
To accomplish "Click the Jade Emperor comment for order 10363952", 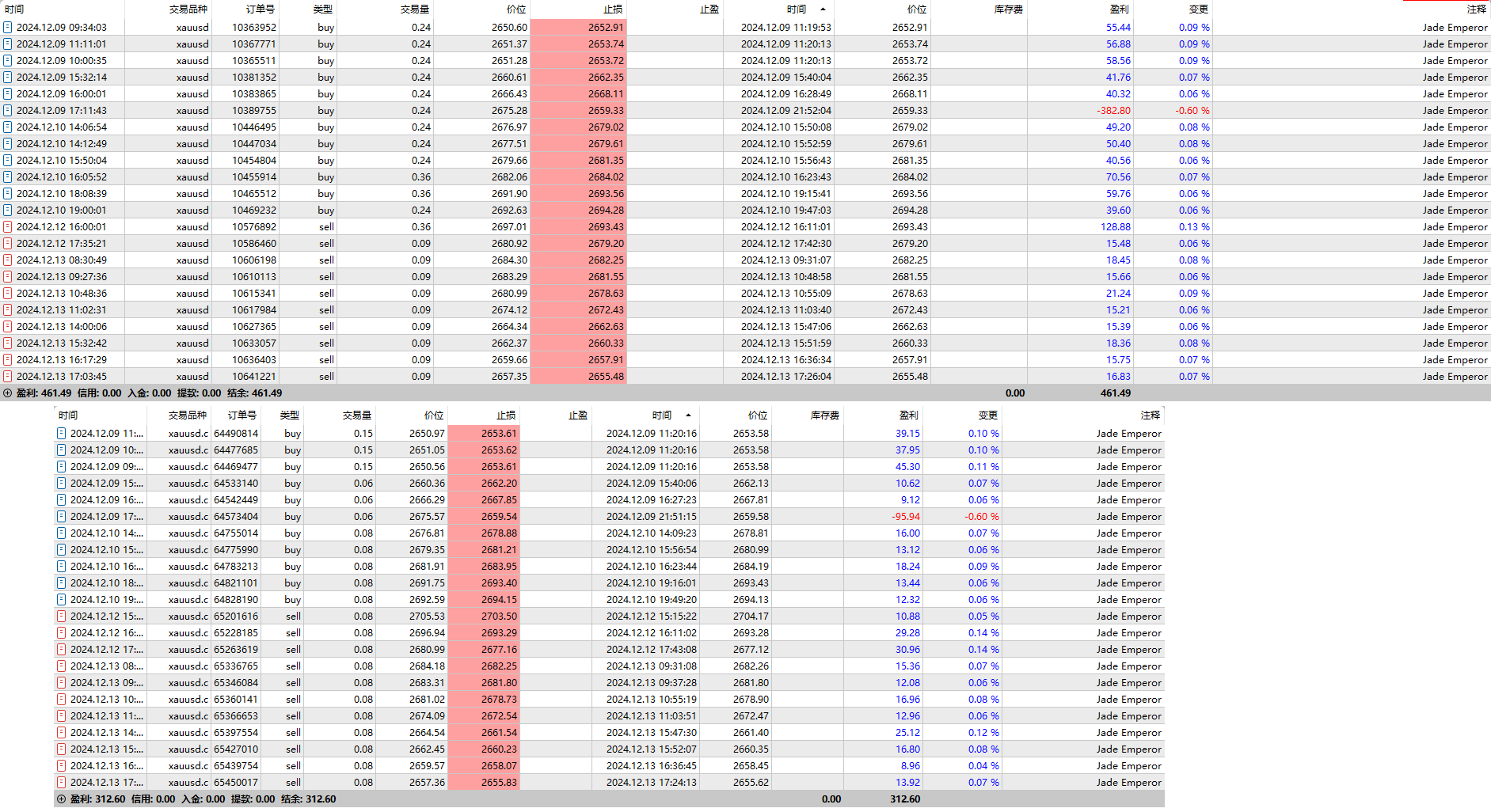I will tap(1455, 27).
